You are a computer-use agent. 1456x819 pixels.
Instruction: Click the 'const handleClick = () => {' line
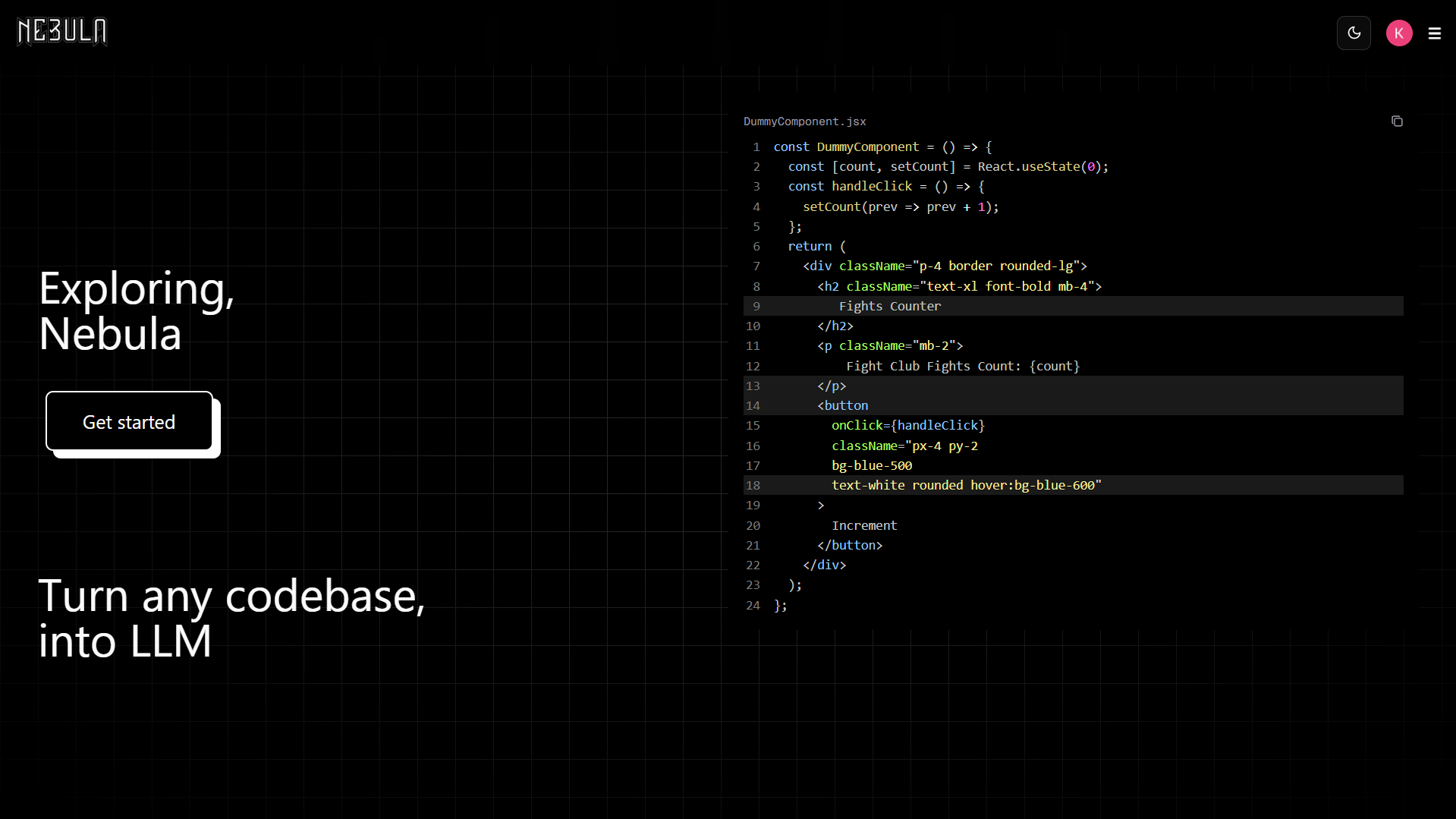click(x=1074, y=186)
